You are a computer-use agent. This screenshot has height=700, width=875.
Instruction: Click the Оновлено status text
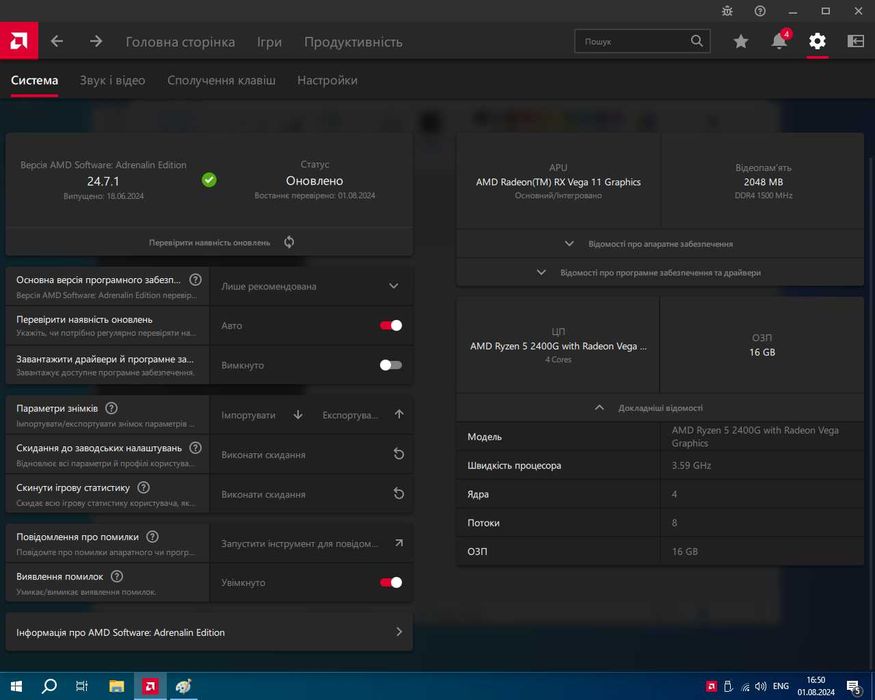click(314, 181)
